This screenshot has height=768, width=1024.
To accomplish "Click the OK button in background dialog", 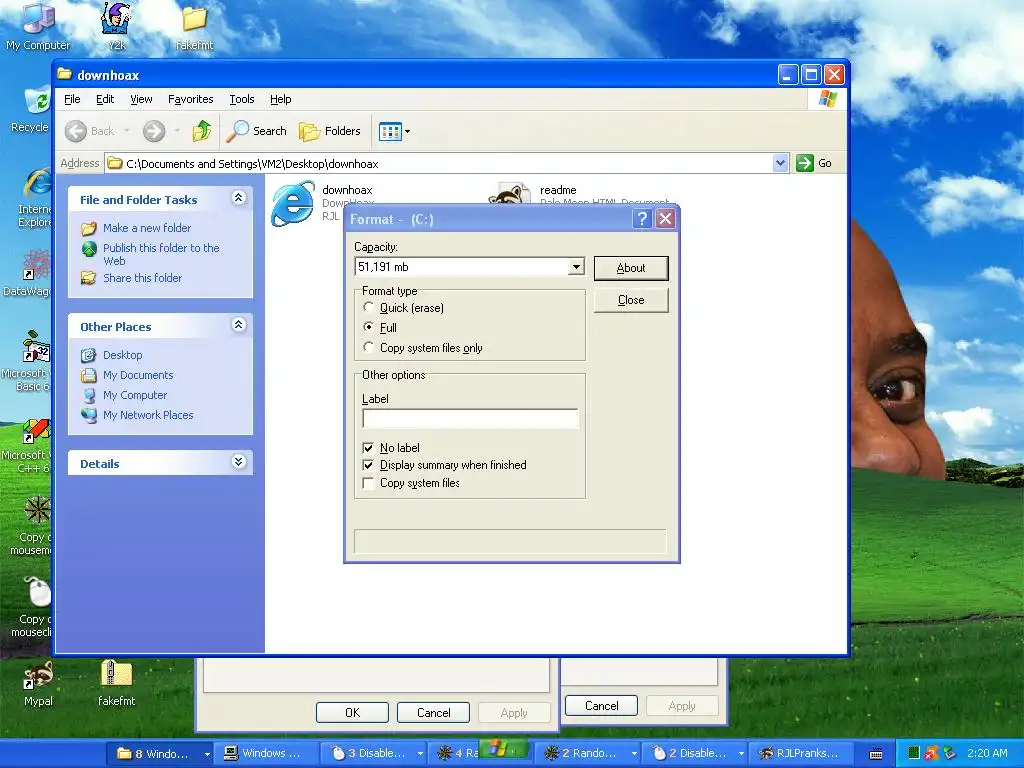I will tap(352, 712).
